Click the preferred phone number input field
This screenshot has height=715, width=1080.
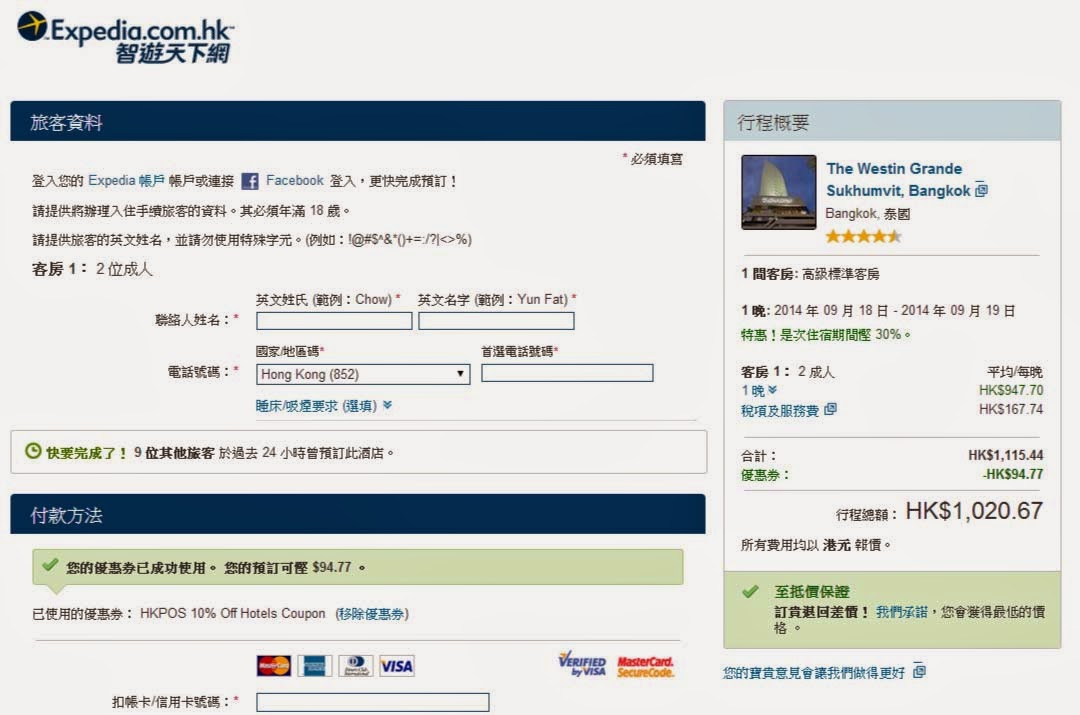pos(567,373)
